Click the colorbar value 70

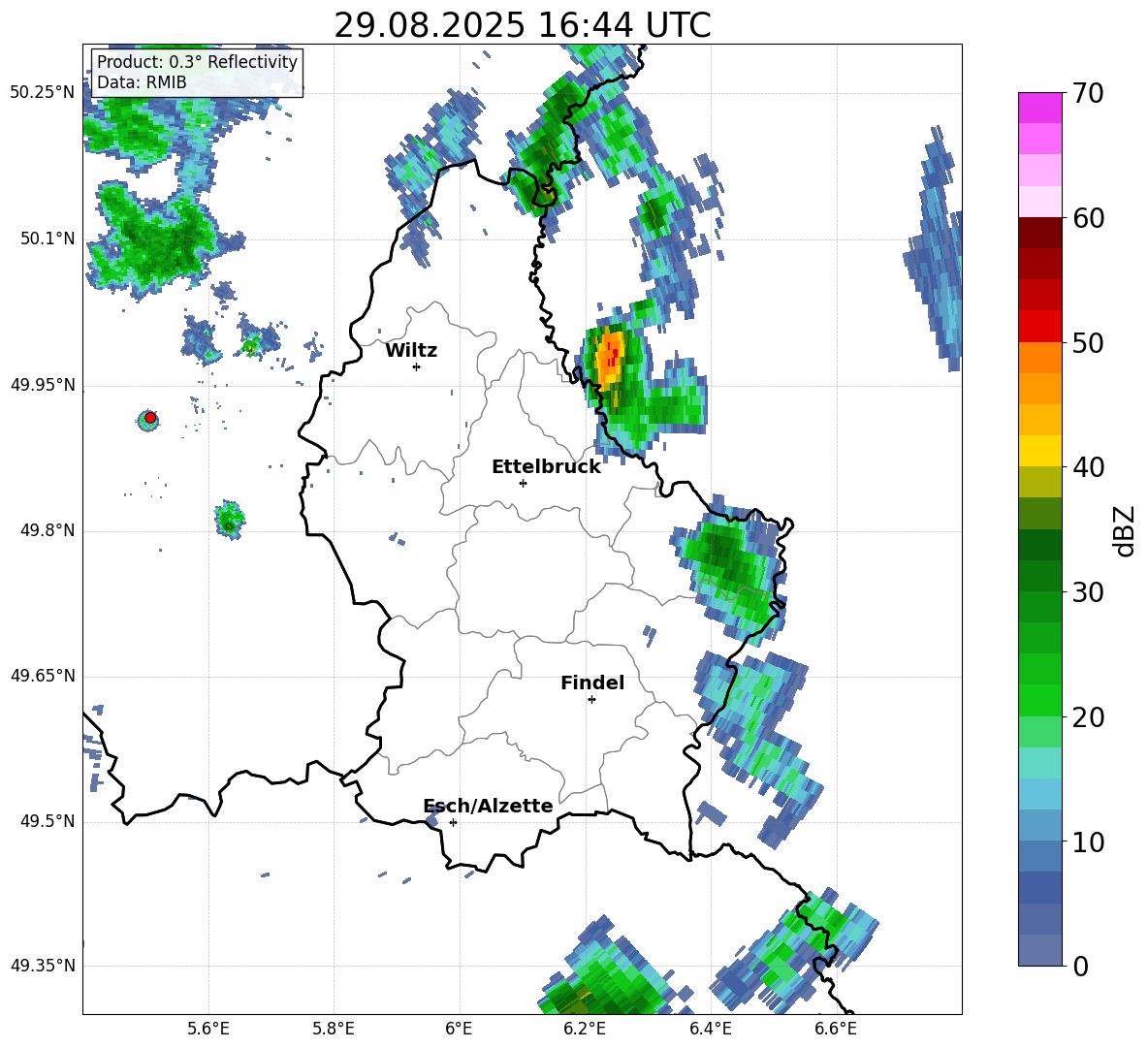pos(1088,93)
